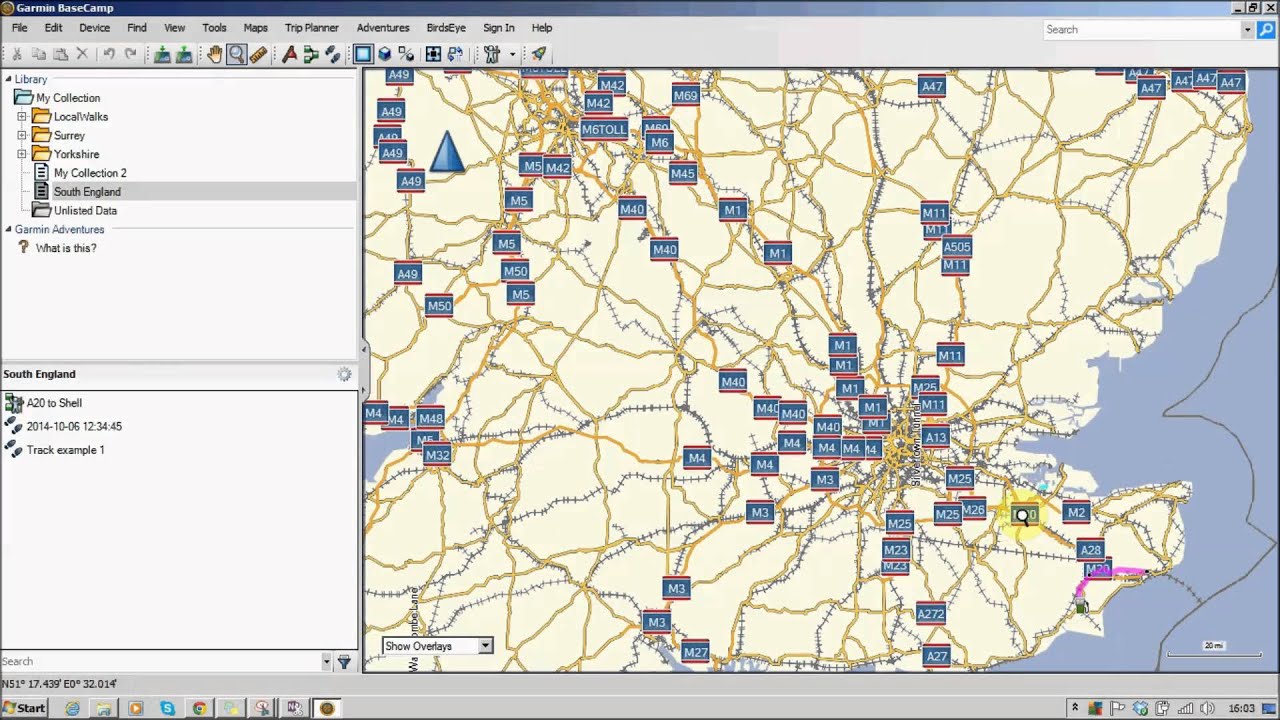Select the 'A20 to Shell' route

click(54, 403)
